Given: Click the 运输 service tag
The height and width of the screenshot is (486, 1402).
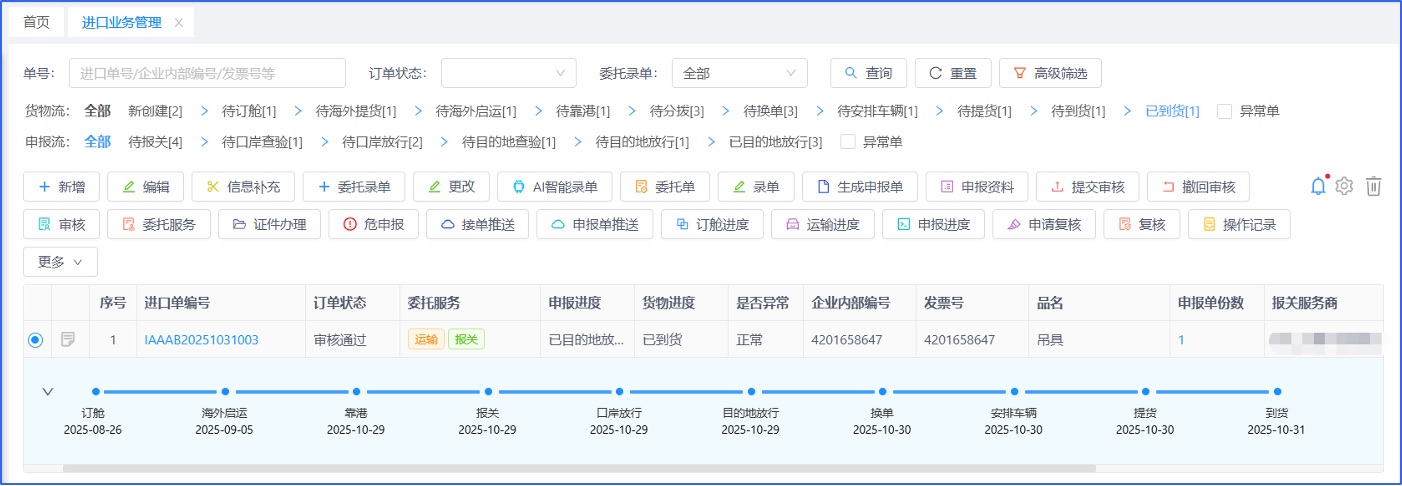Looking at the screenshot, I should tap(425, 340).
